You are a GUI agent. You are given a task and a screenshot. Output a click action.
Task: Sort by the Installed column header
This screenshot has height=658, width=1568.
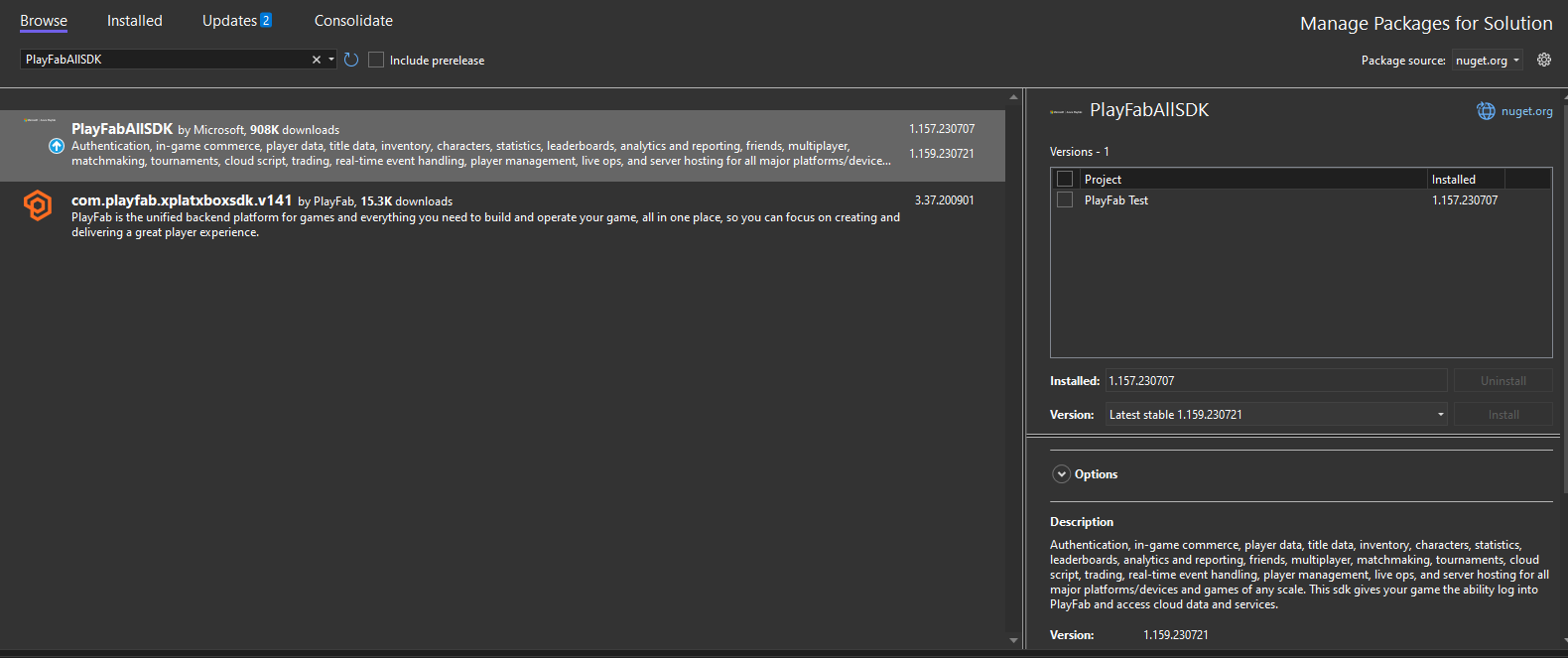(x=1466, y=180)
